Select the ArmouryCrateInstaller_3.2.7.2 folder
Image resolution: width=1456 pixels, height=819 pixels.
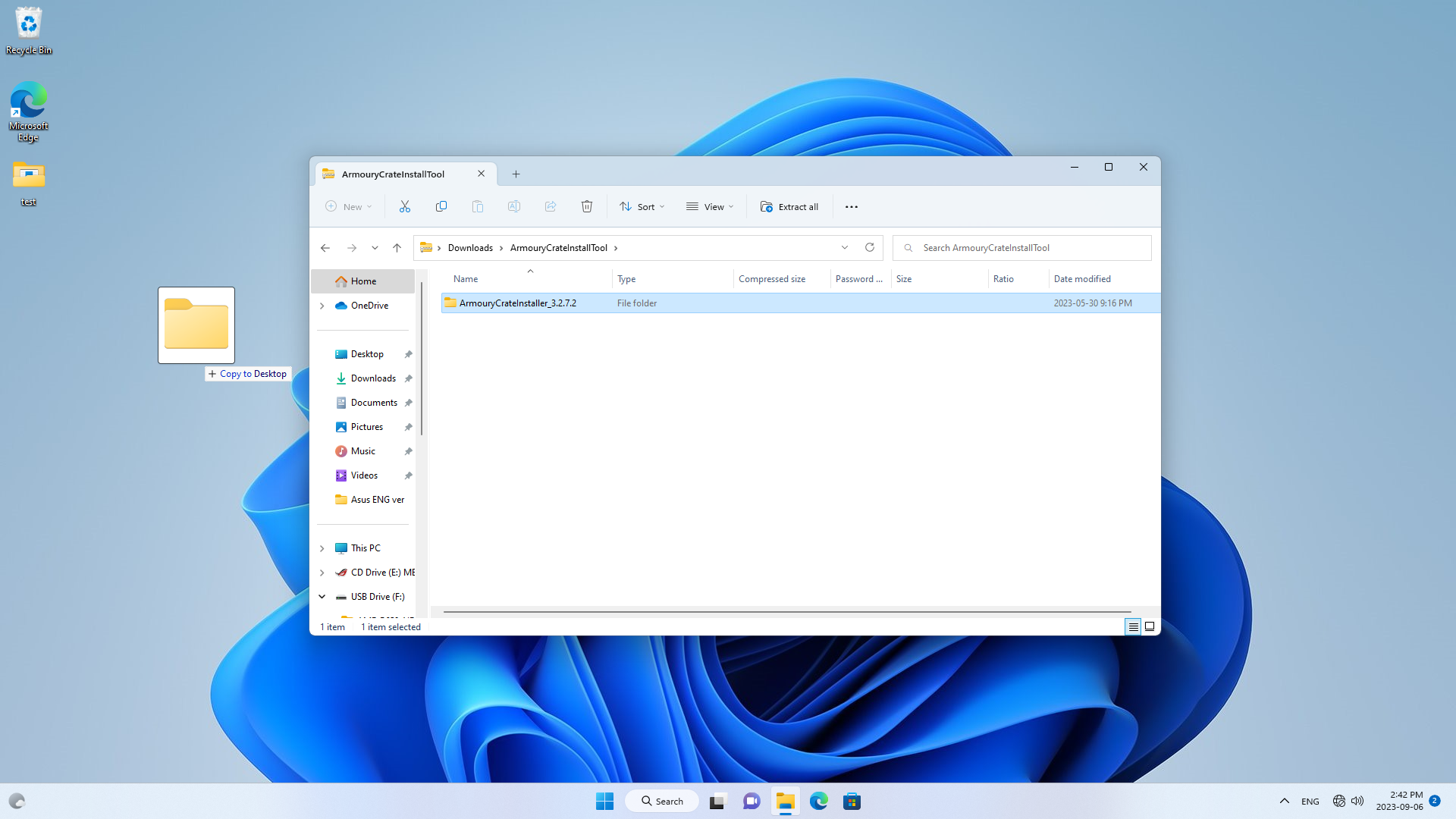[517, 302]
